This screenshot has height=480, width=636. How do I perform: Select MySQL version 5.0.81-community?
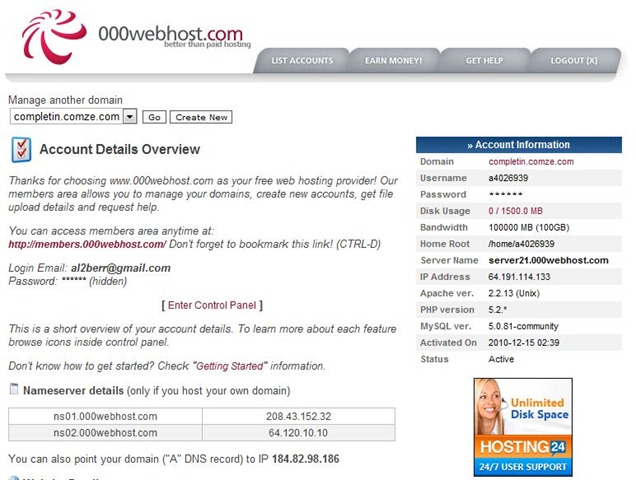523,326
